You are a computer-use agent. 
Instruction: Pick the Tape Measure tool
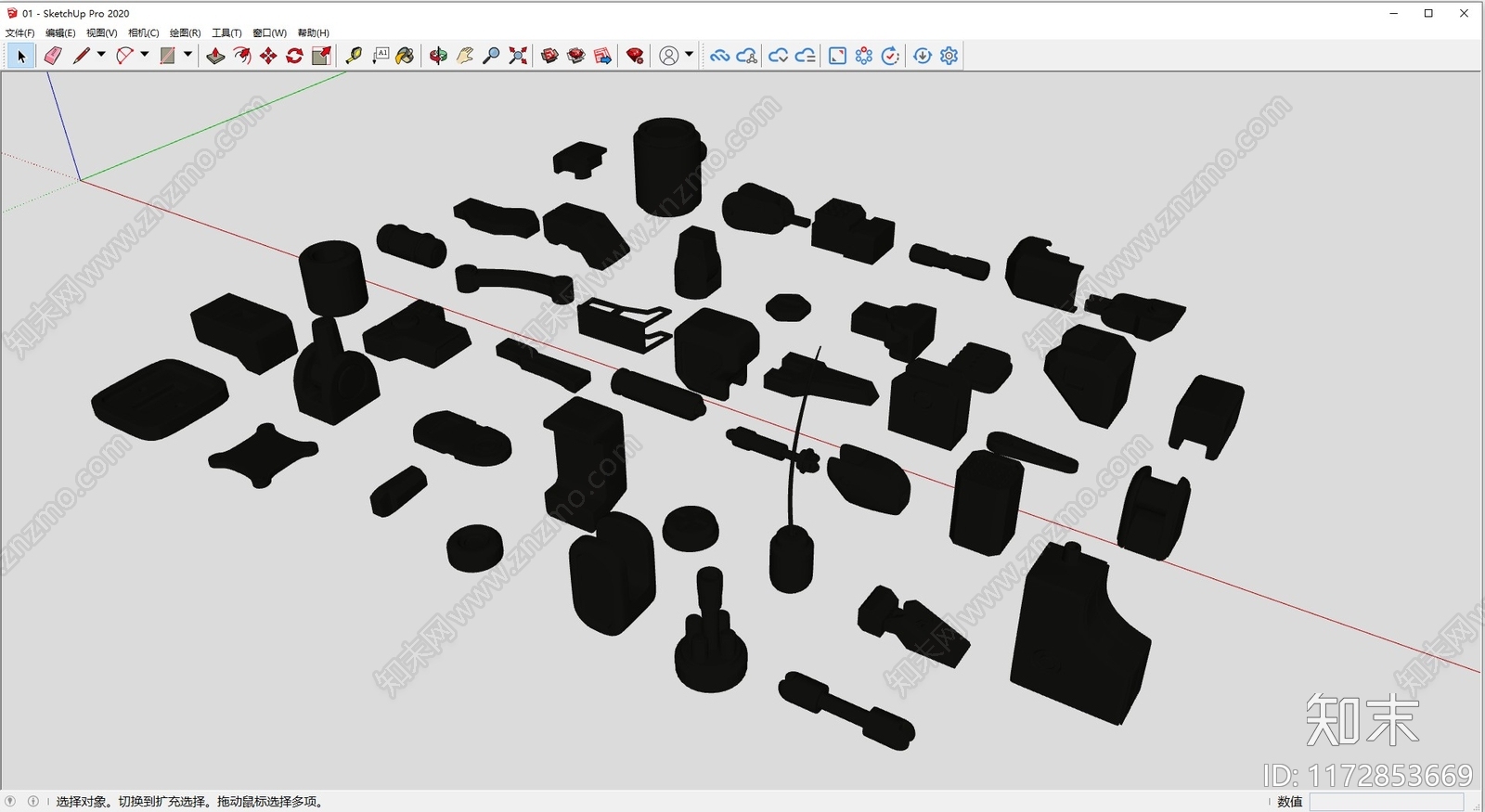point(354,56)
